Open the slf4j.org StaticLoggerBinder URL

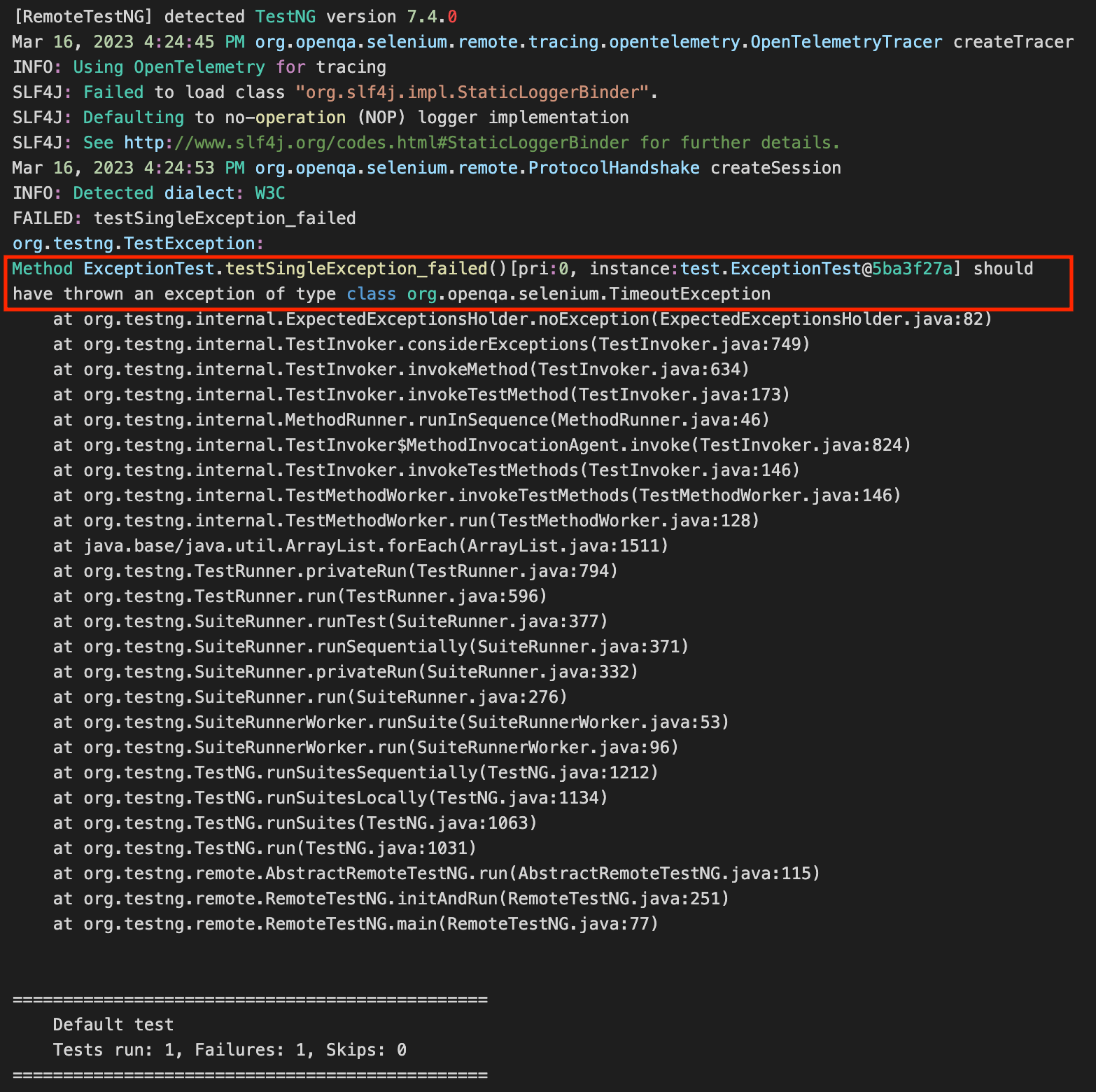(377, 143)
